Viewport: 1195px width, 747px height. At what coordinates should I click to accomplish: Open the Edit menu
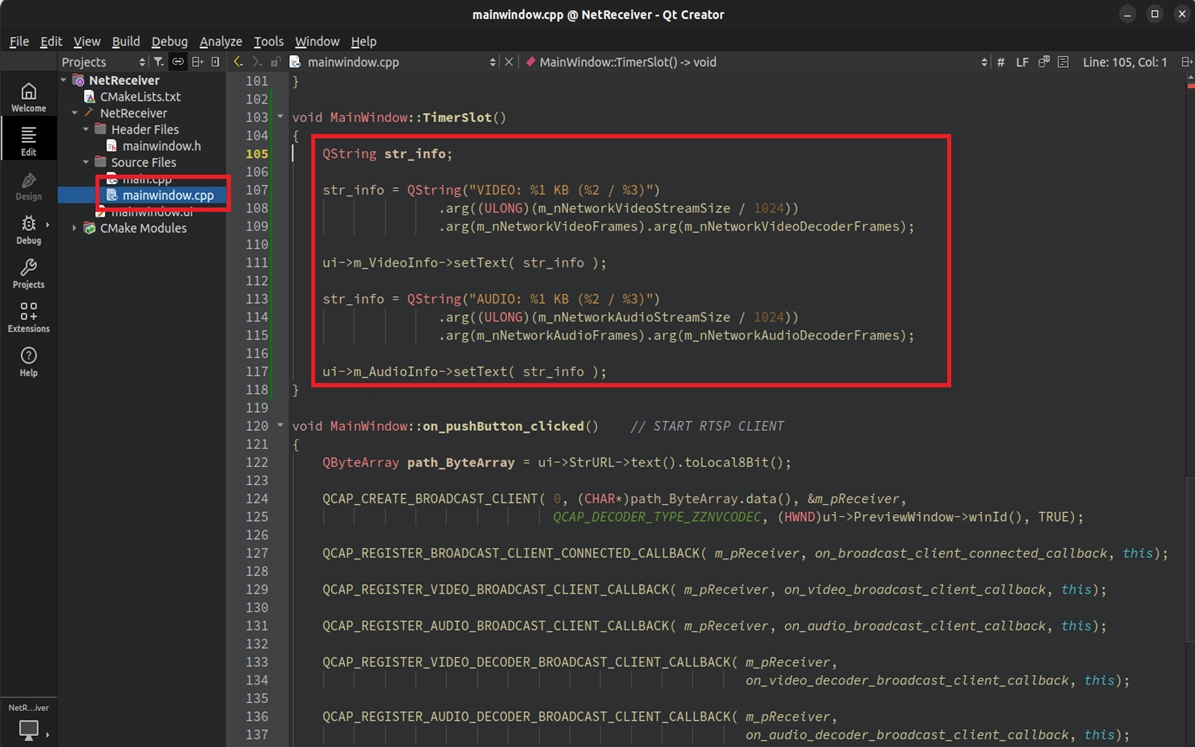(x=51, y=41)
